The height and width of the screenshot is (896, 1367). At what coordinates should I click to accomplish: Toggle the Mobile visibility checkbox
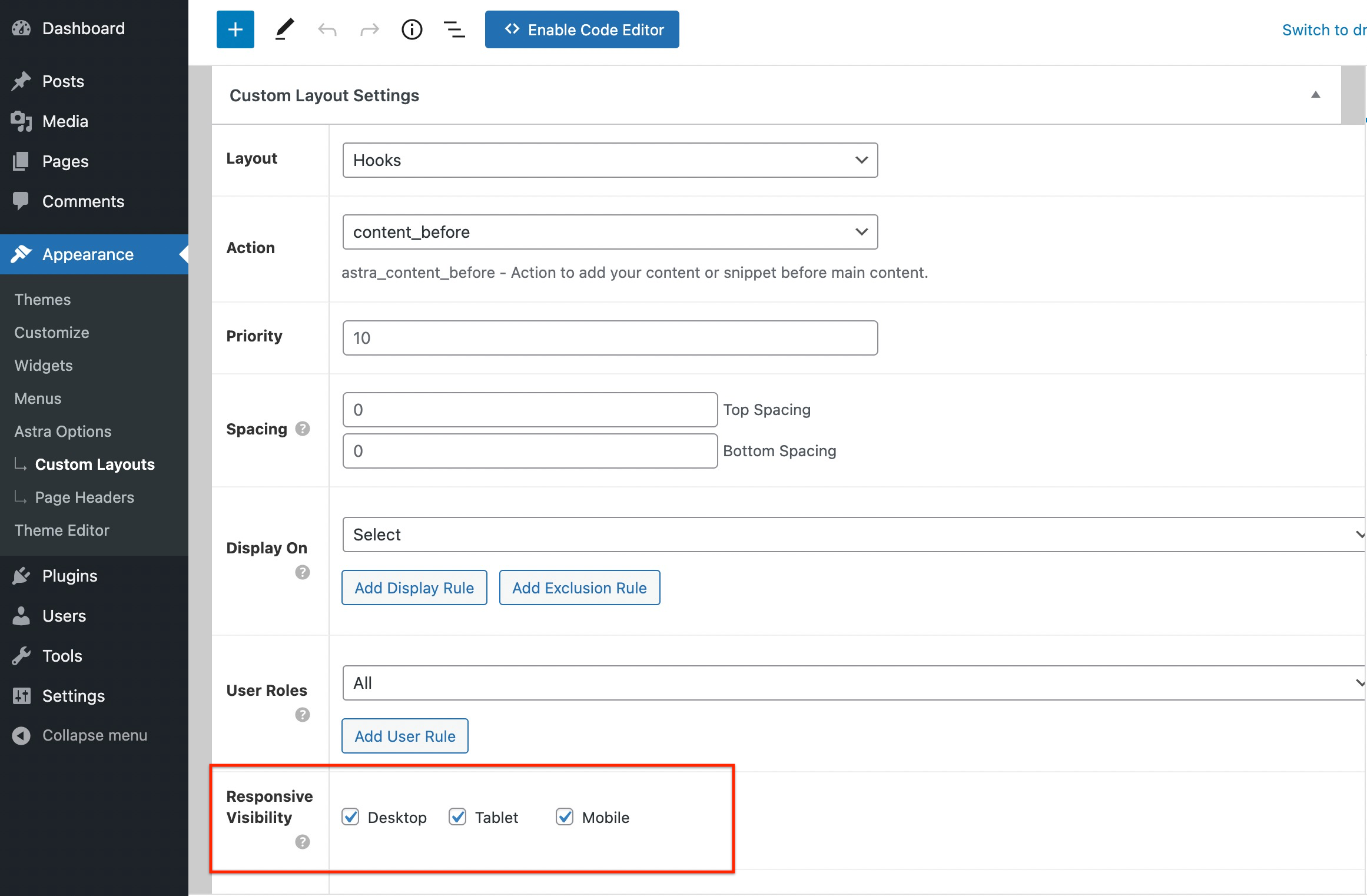[x=565, y=817]
